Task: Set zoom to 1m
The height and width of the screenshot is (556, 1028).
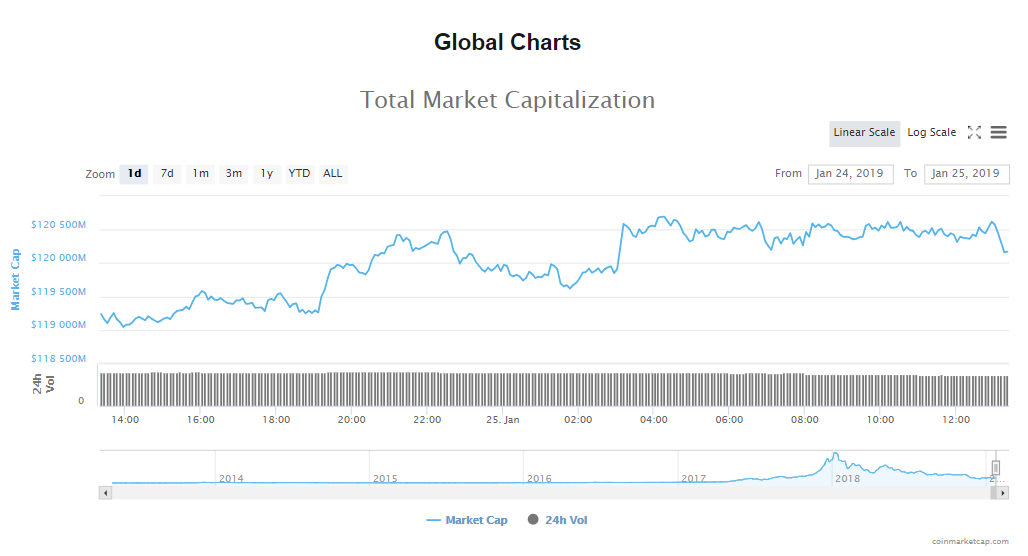Action: pos(200,174)
